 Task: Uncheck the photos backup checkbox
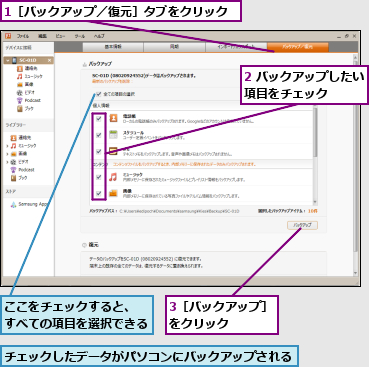click(99, 193)
